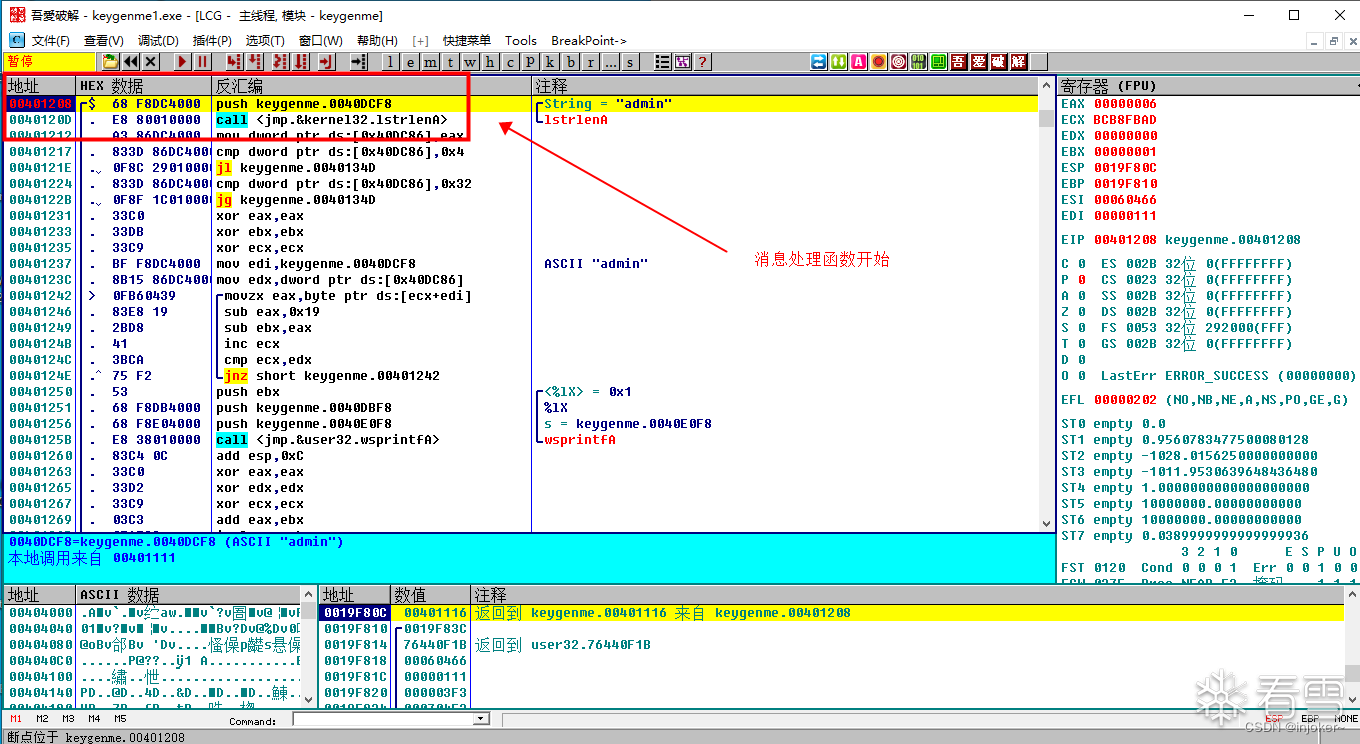1360x744 pixels.
Task: Switch to memory dump tab M4
Action: [x=94, y=719]
